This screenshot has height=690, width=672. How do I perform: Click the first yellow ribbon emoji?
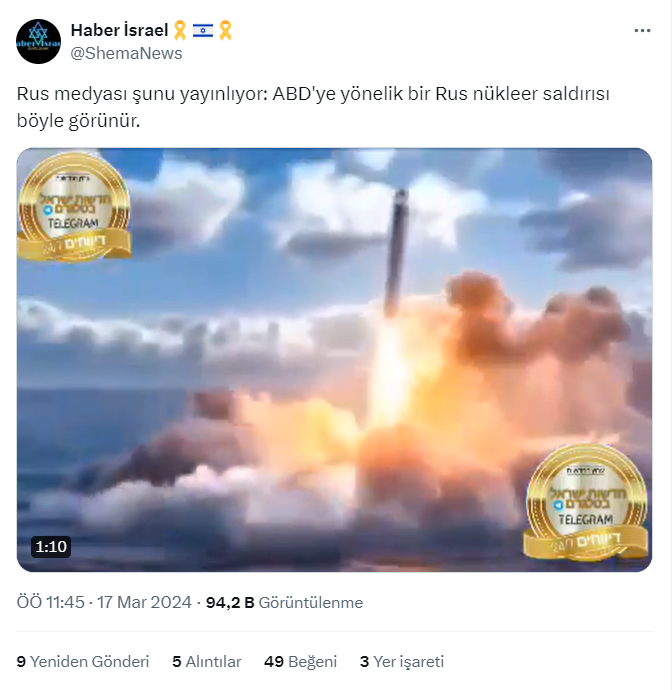point(180,30)
